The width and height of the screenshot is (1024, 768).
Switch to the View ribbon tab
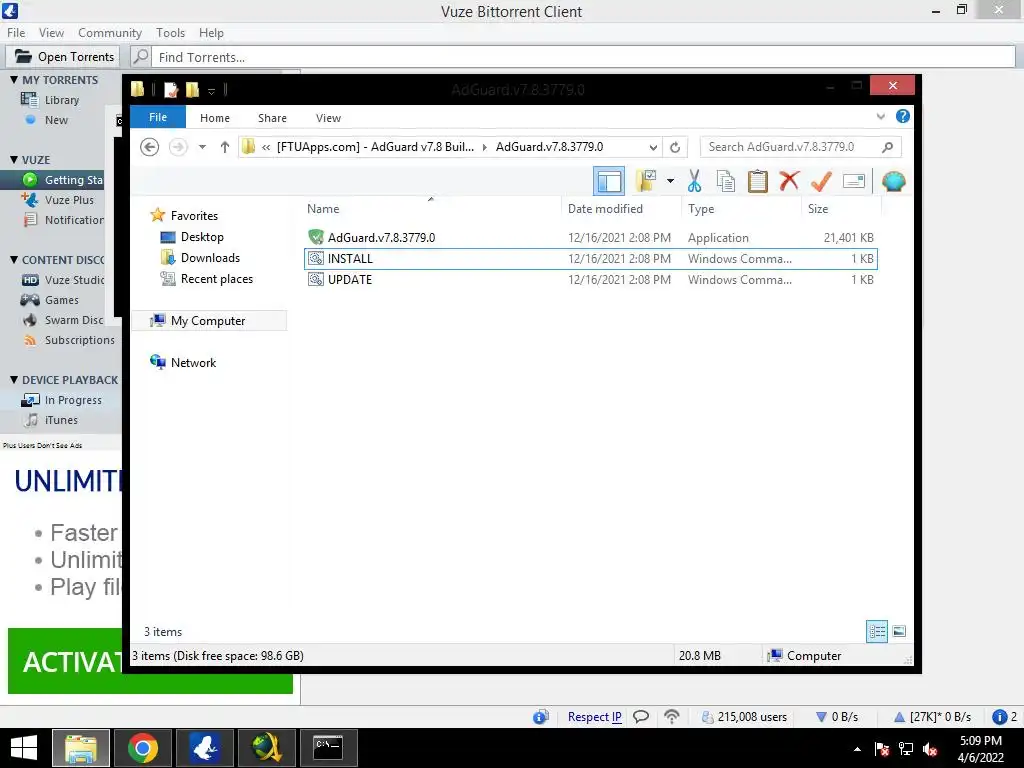pos(328,118)
